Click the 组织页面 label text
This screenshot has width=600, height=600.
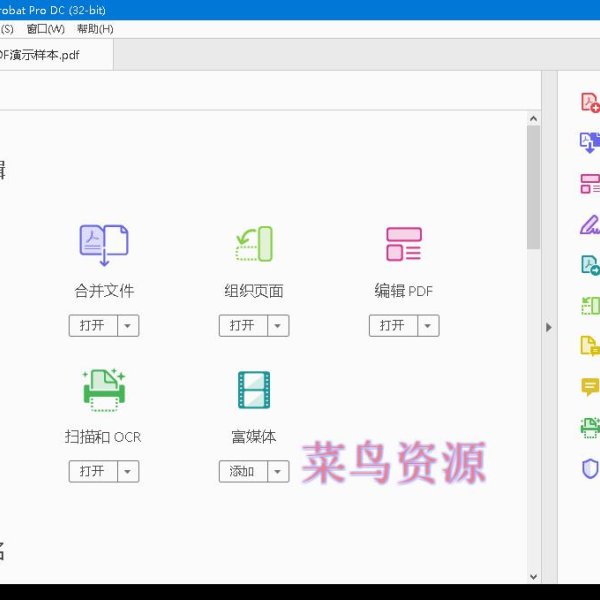pos(254,291)
